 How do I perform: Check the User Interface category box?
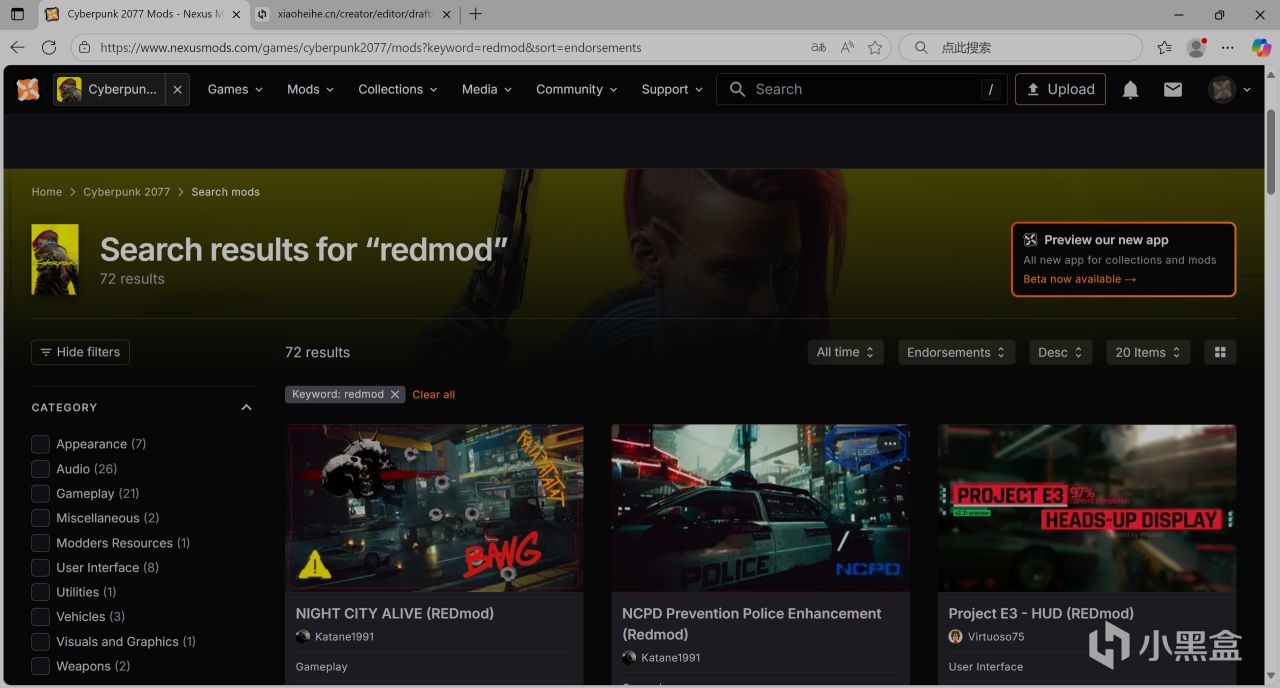click(x=40, y=567)
